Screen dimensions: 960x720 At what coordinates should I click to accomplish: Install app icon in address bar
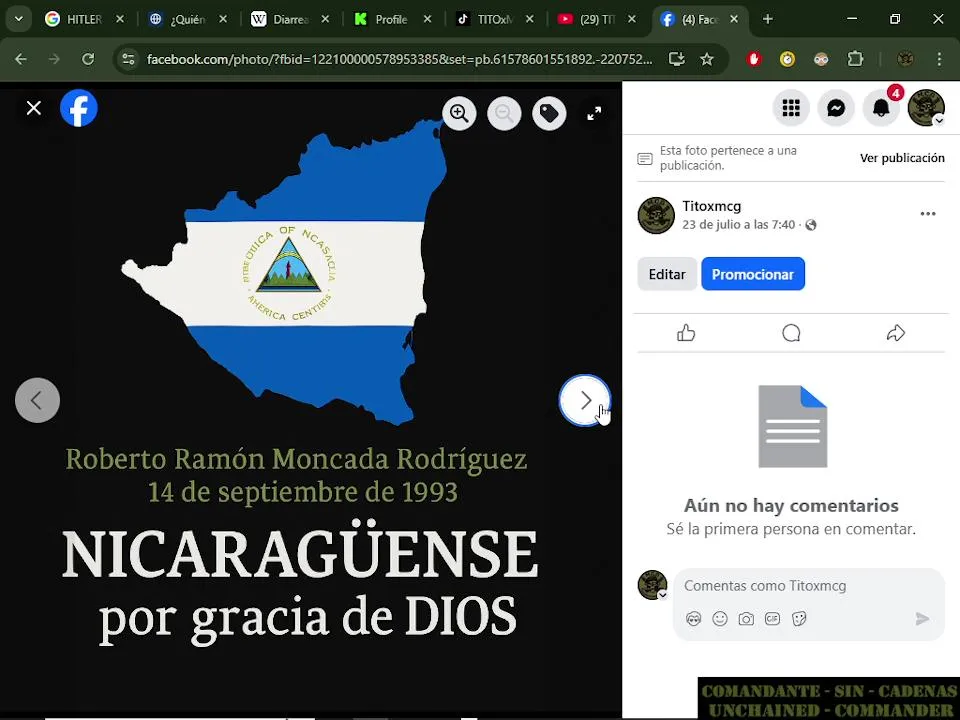677,59
